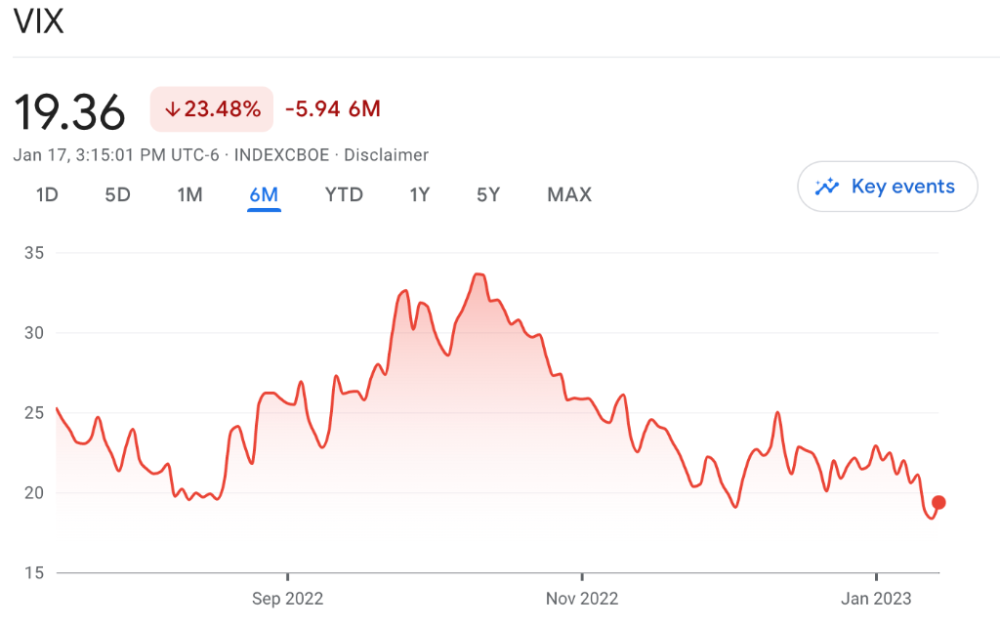Screen dimensions: 1000x627
Task: Select the 1M range tab
Action: (x=190, y=195)
